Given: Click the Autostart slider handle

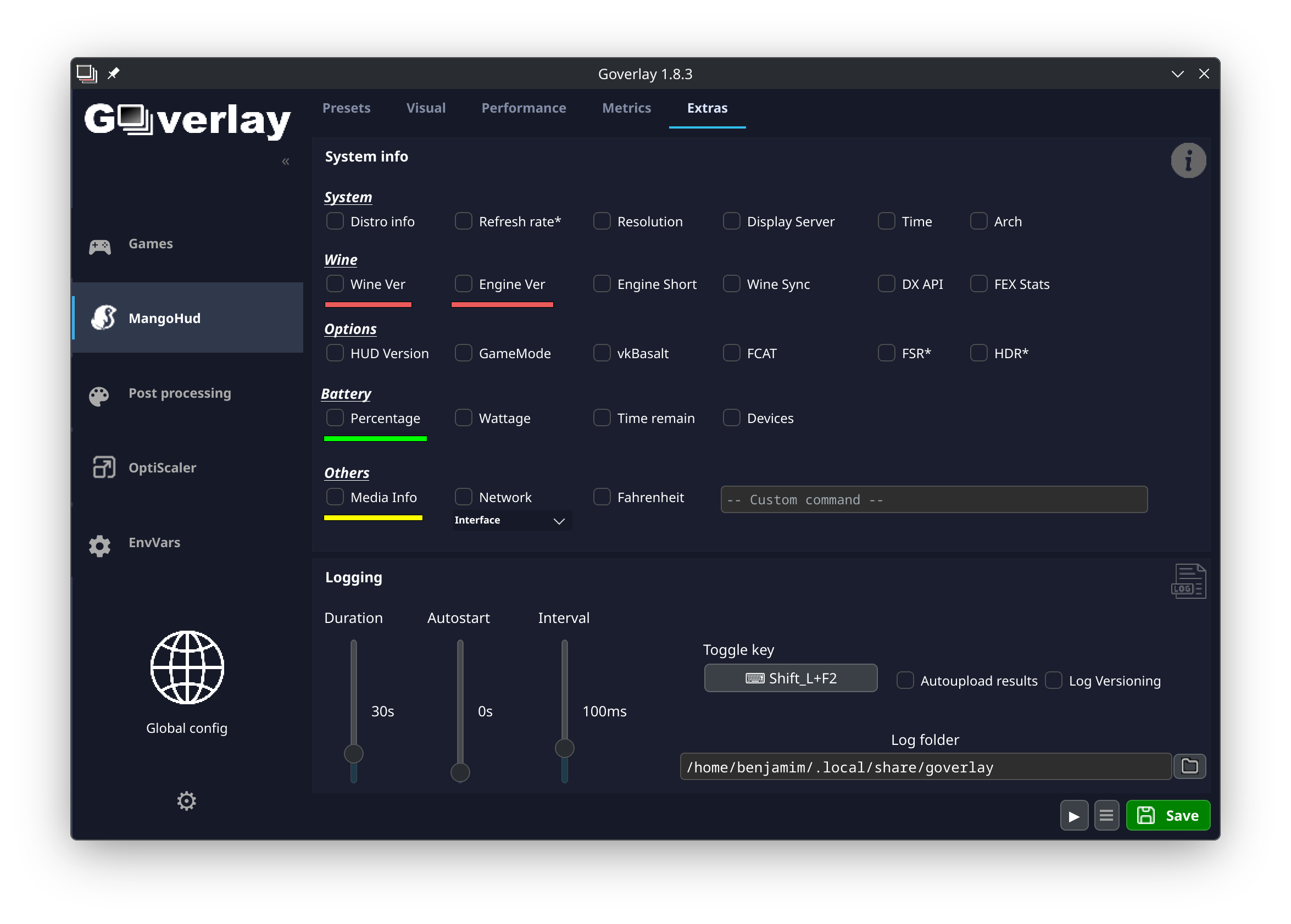Looking at the screenshot, I should 460,772.
